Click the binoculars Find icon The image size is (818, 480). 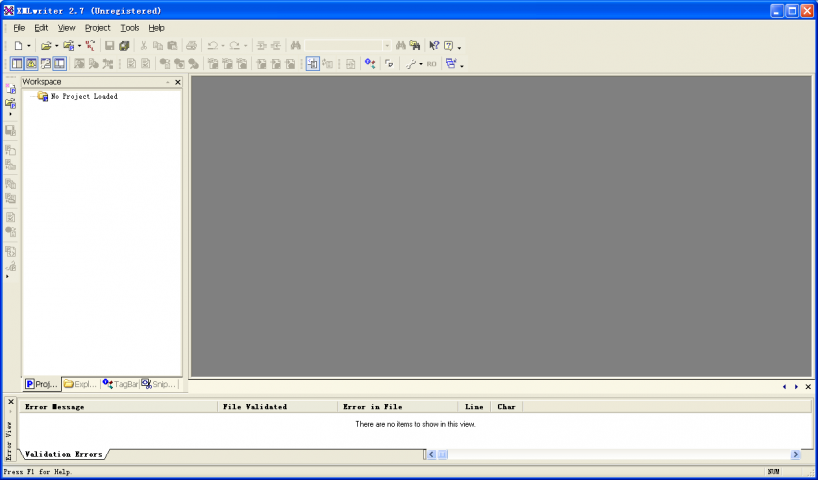point(296,46)
